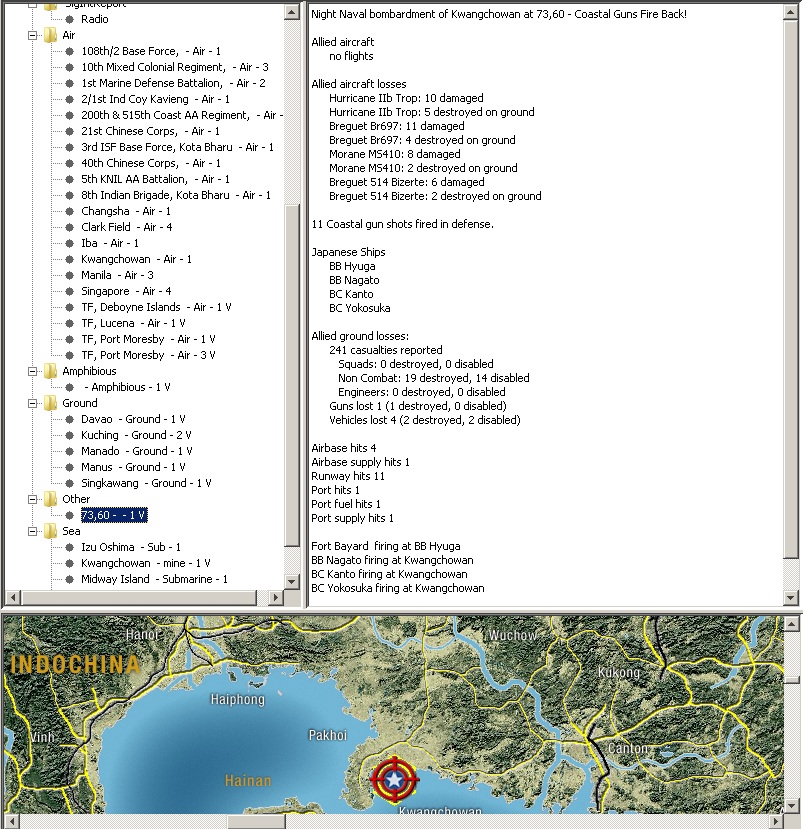The height and width of the screenshot is (829, 803).
Task: Select 40th Chinese Corps air report
Action: tap(151, 163)
